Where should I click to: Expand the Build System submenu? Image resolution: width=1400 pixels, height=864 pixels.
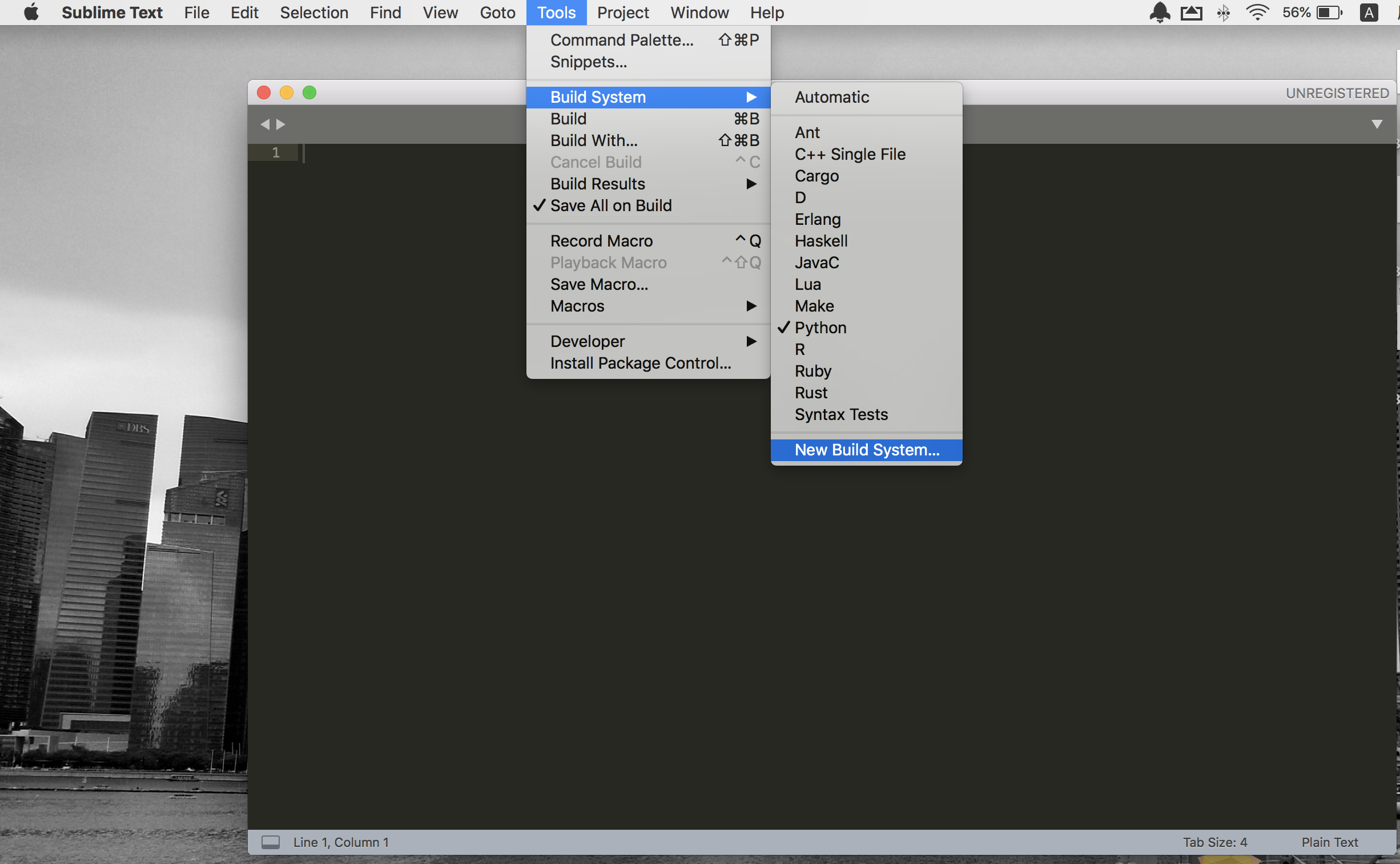(648, 97)
